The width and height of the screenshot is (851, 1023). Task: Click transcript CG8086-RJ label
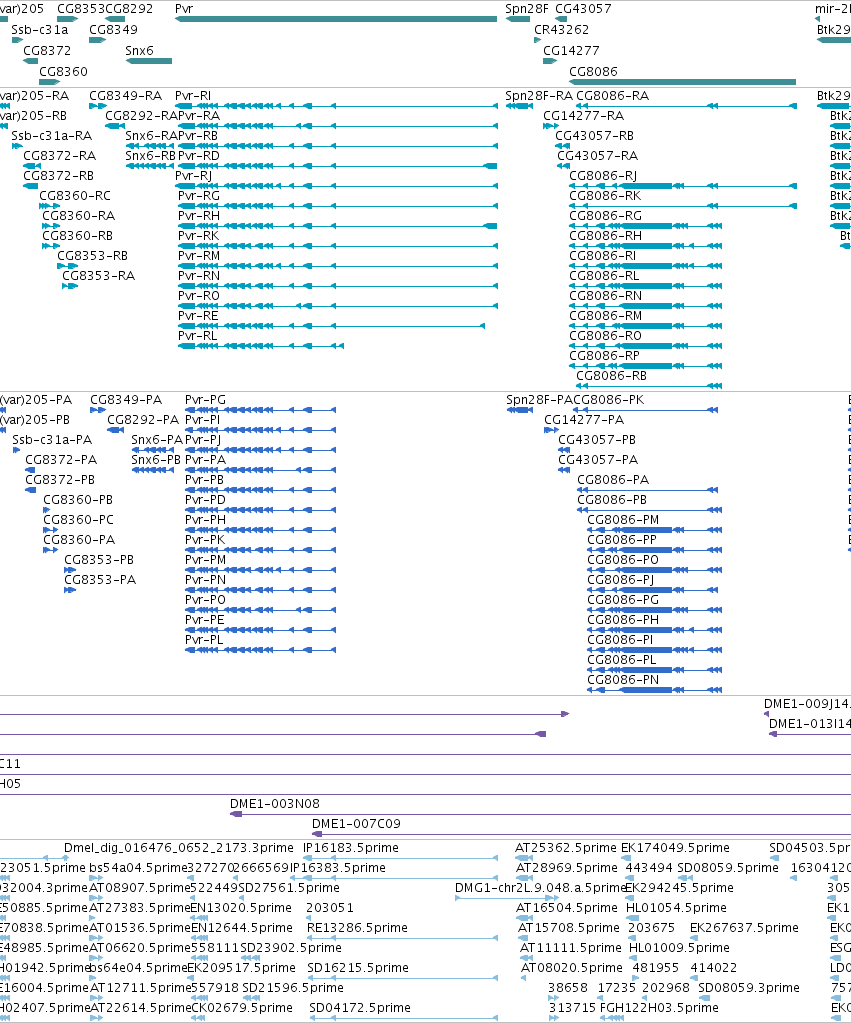tap(603, 176)
